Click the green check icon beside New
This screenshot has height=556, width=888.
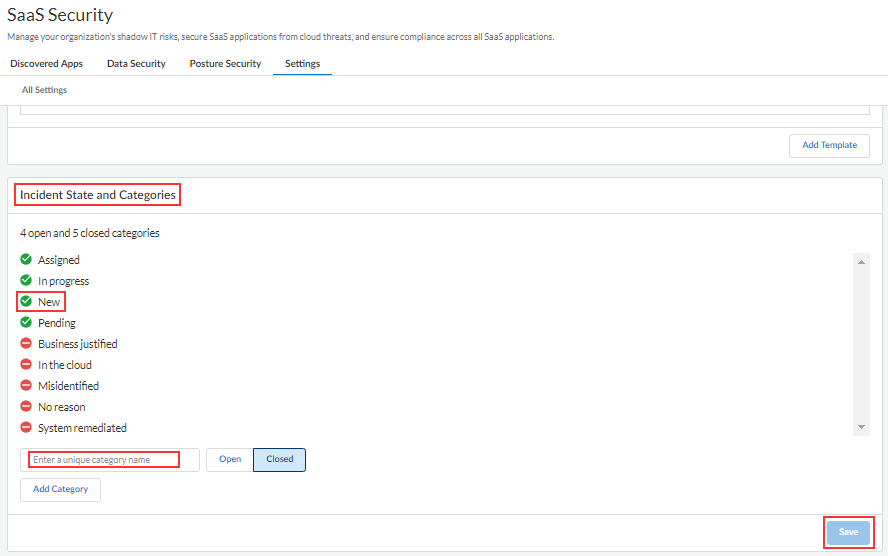coord(26,301)
